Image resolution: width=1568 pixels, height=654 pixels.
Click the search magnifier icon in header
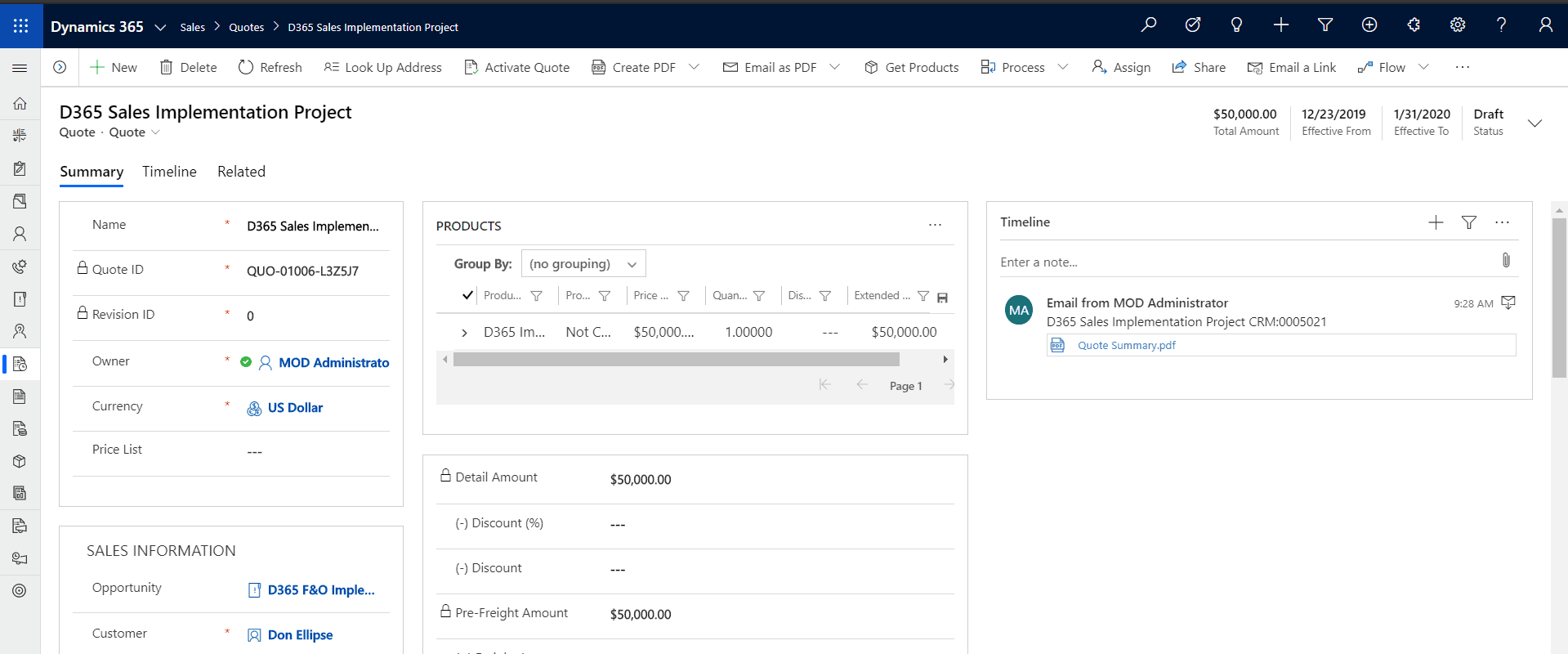point(1149,25)
